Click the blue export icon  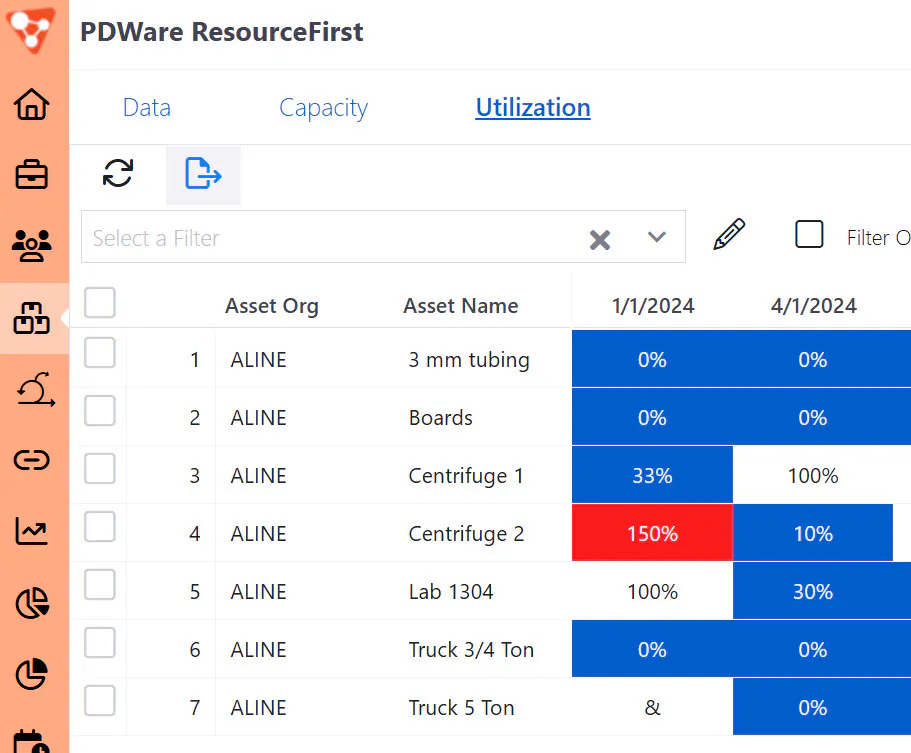click(203, 173)
